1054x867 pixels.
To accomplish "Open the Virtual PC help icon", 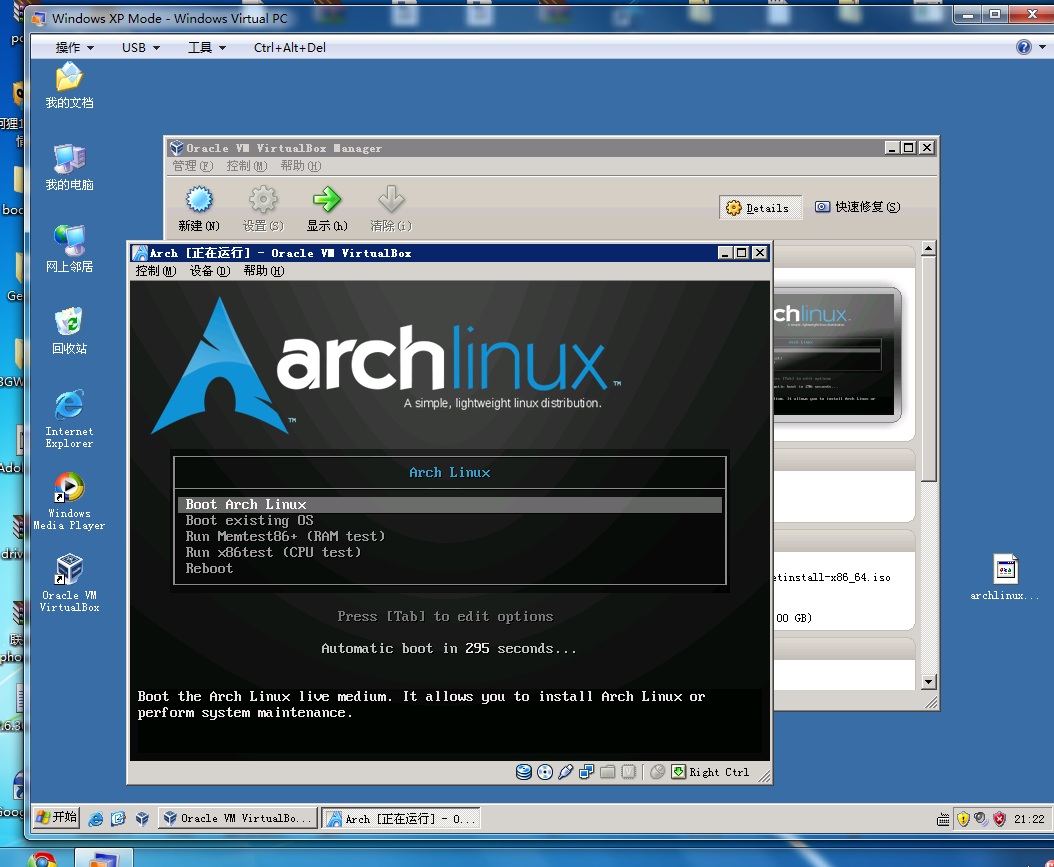I will pyautogui.click(x=1024, y=47).
